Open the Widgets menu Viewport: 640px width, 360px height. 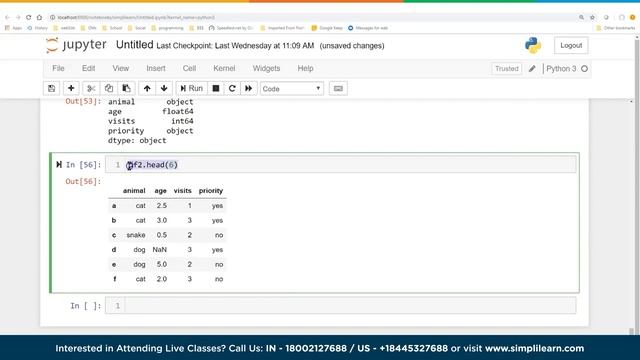(x=267, y=68)
